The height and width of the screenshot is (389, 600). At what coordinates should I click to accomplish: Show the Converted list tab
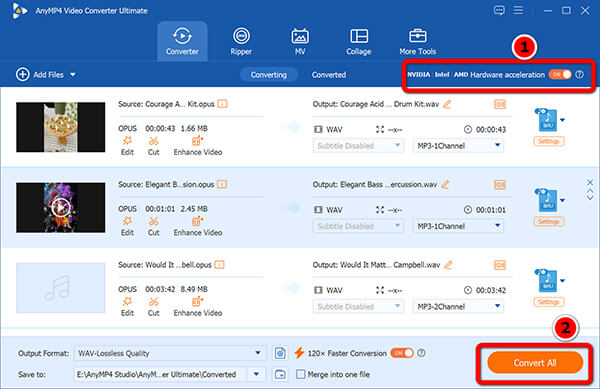tap(329, 75)
